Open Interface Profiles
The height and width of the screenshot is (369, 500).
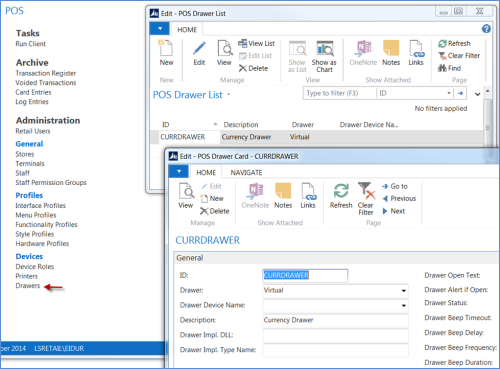41,205
